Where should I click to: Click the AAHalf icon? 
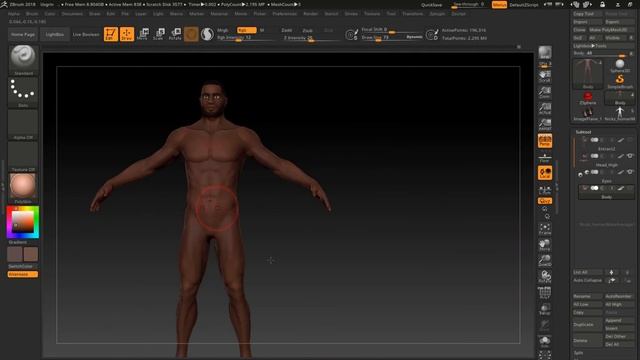(545, 124)
